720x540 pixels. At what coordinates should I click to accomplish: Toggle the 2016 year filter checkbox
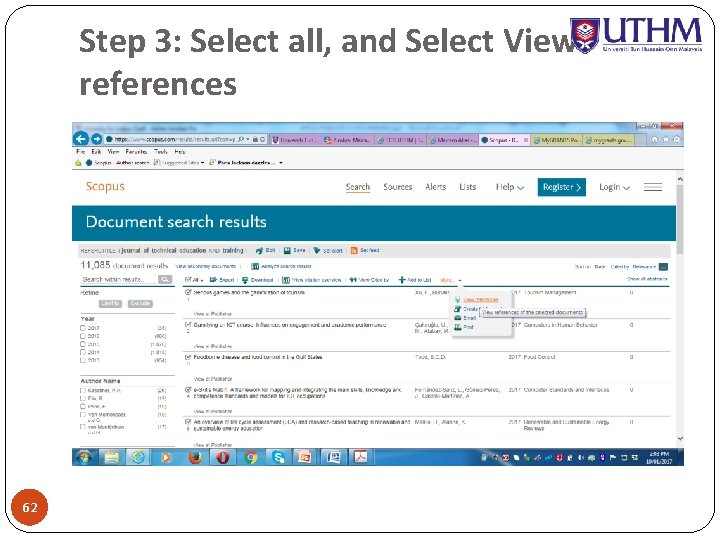(83, 336)
